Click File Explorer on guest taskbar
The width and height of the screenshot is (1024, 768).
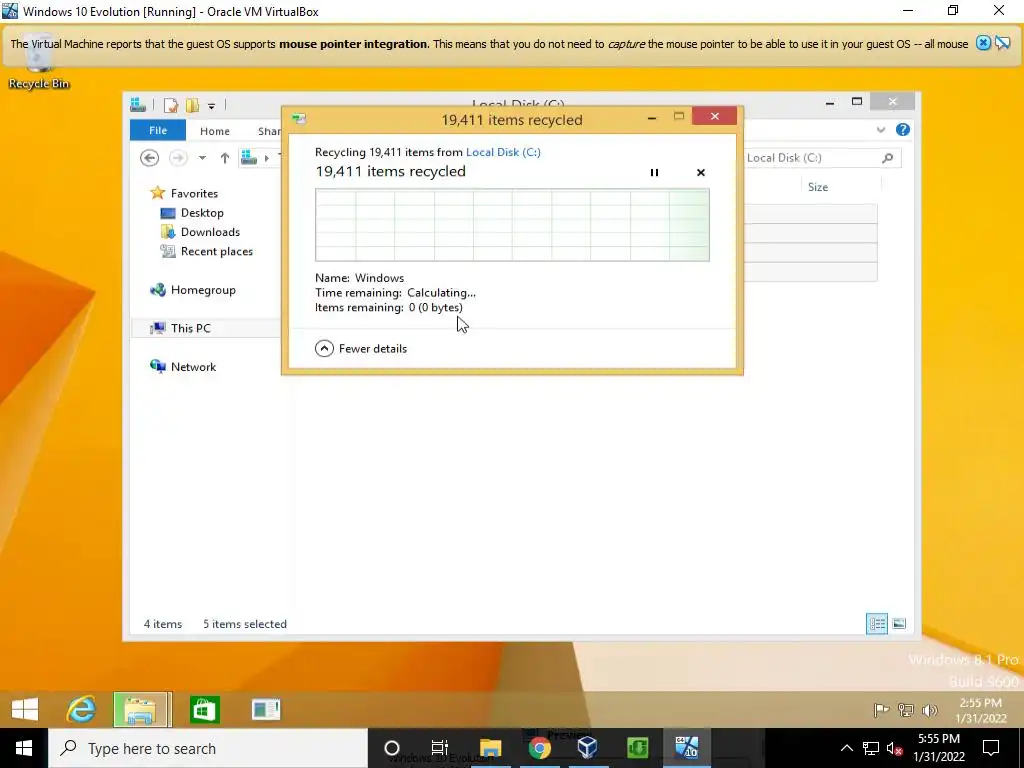(142, 709)
